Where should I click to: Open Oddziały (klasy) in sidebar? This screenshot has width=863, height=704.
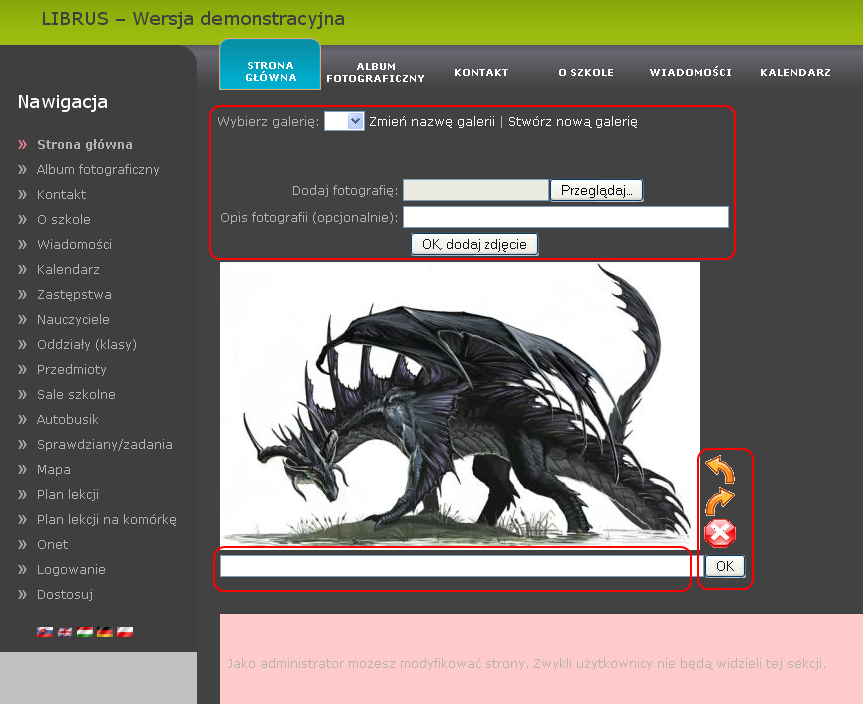tap(87, 345)
